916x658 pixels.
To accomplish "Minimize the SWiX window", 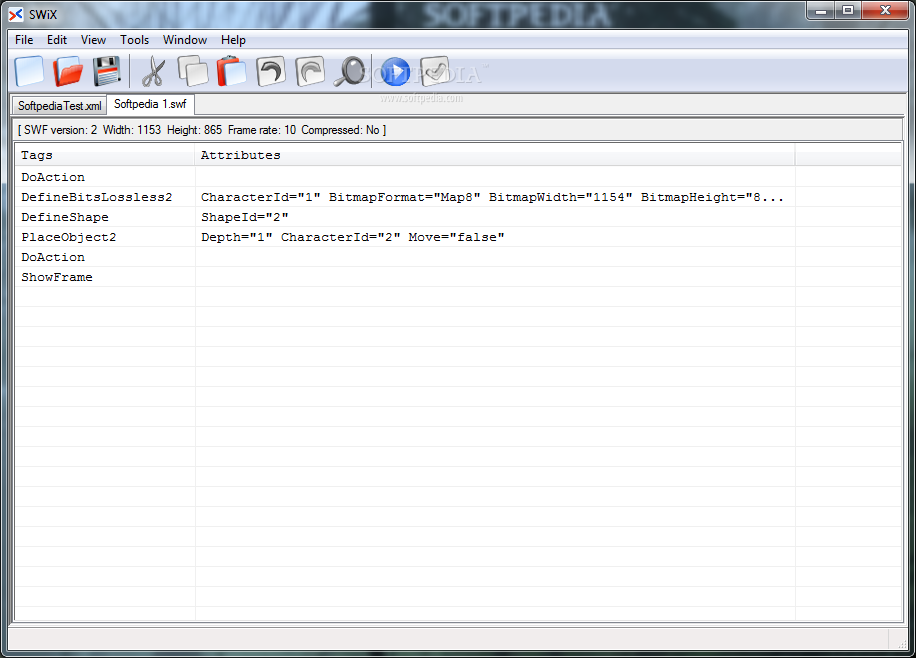I will point(821,11).
